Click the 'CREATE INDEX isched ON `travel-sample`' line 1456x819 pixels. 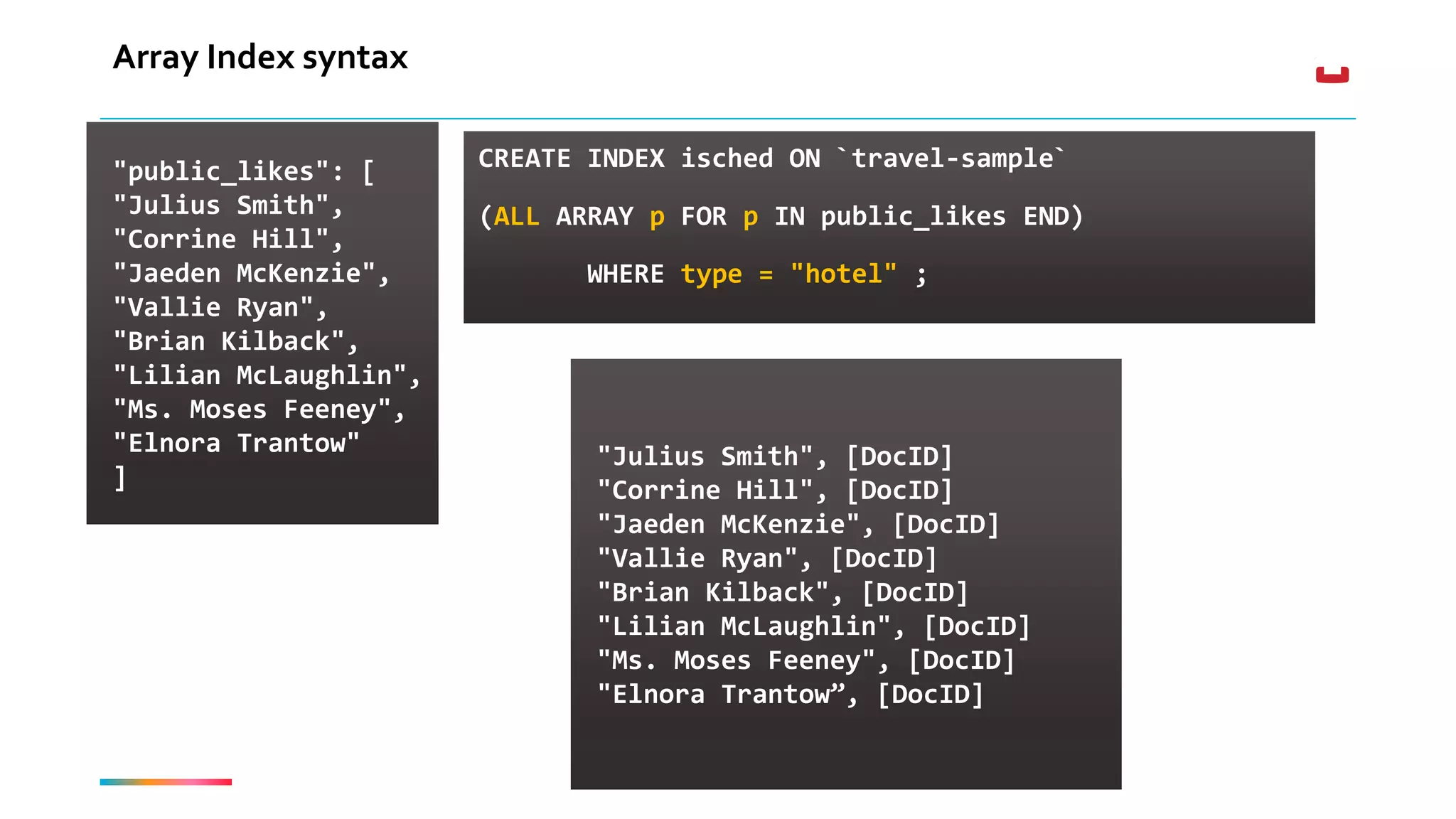tap(772, 159)
